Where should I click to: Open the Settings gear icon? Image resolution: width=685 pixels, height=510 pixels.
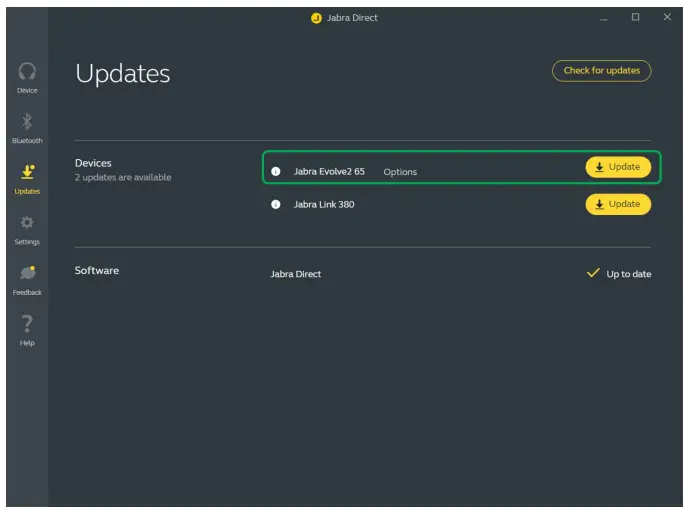coord(27,223)
